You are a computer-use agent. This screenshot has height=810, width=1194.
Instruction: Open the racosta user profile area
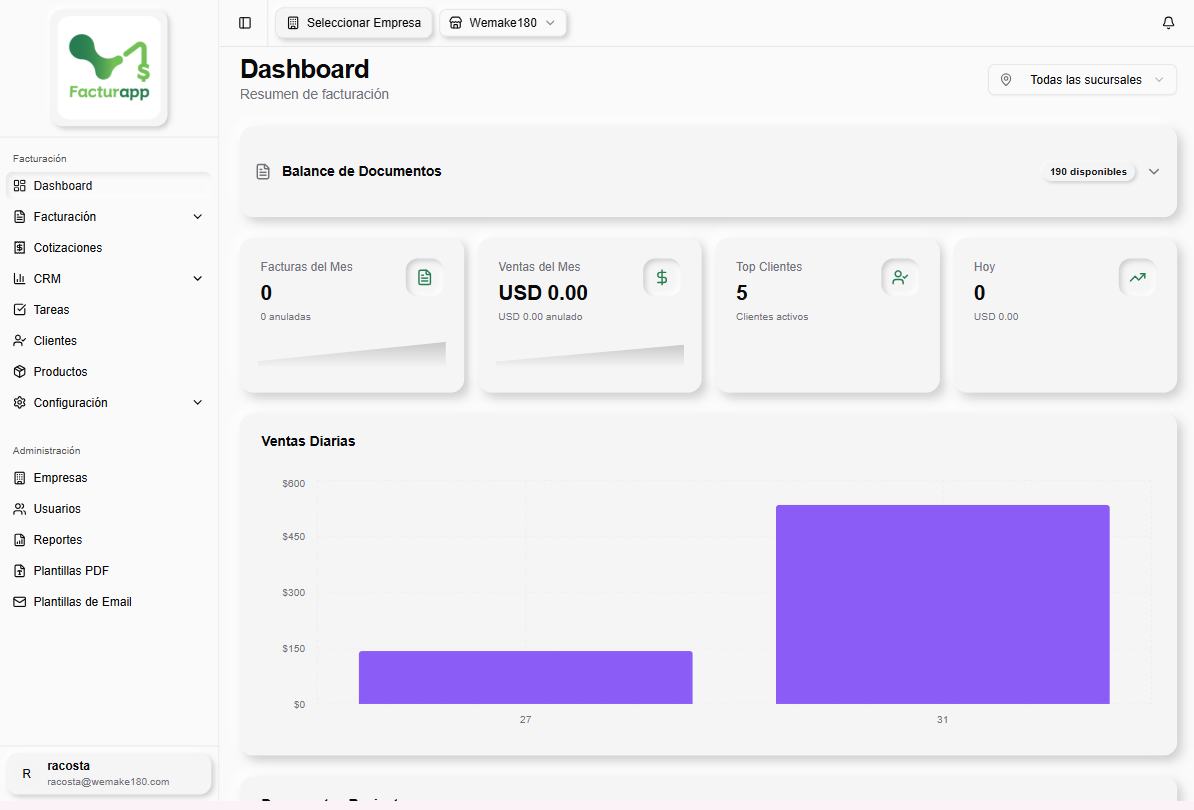[x=108, y=773]
